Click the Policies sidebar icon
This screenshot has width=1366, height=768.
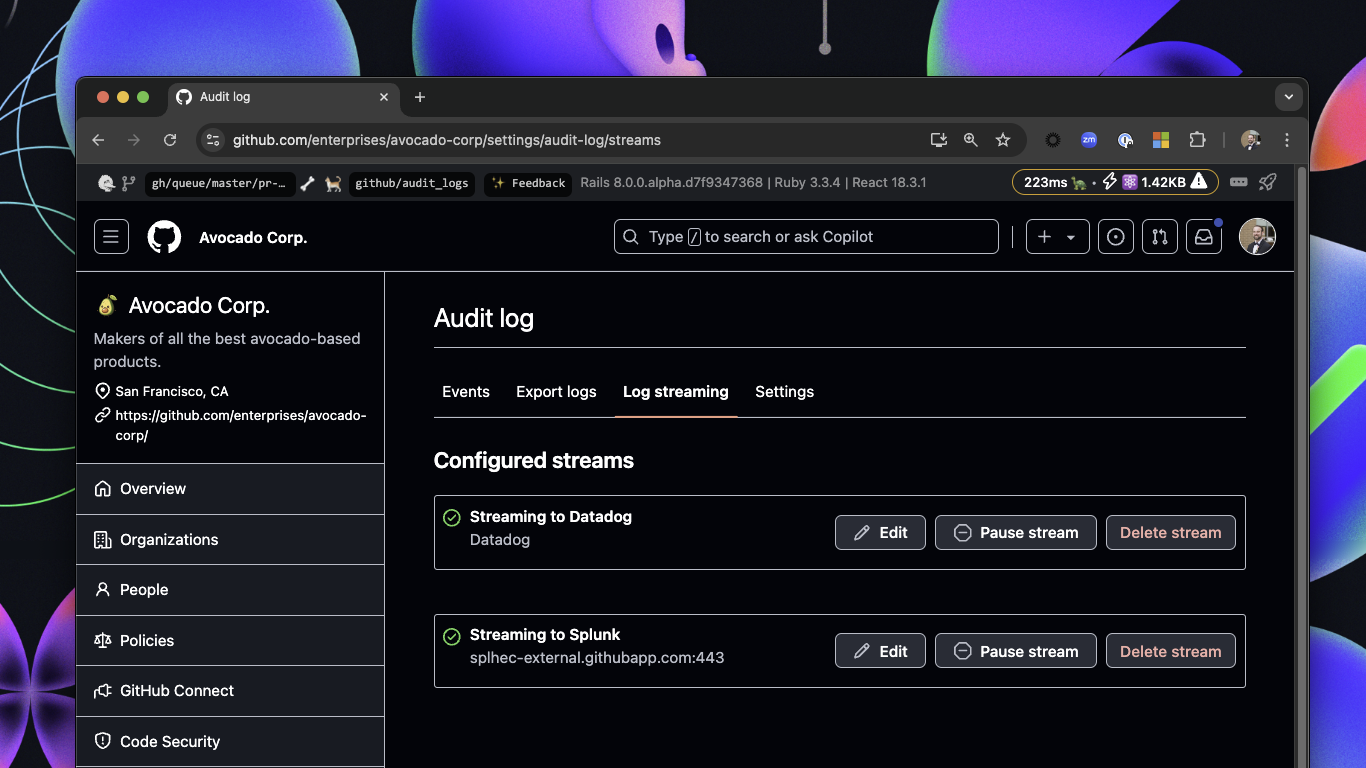(x=102, y=640)
